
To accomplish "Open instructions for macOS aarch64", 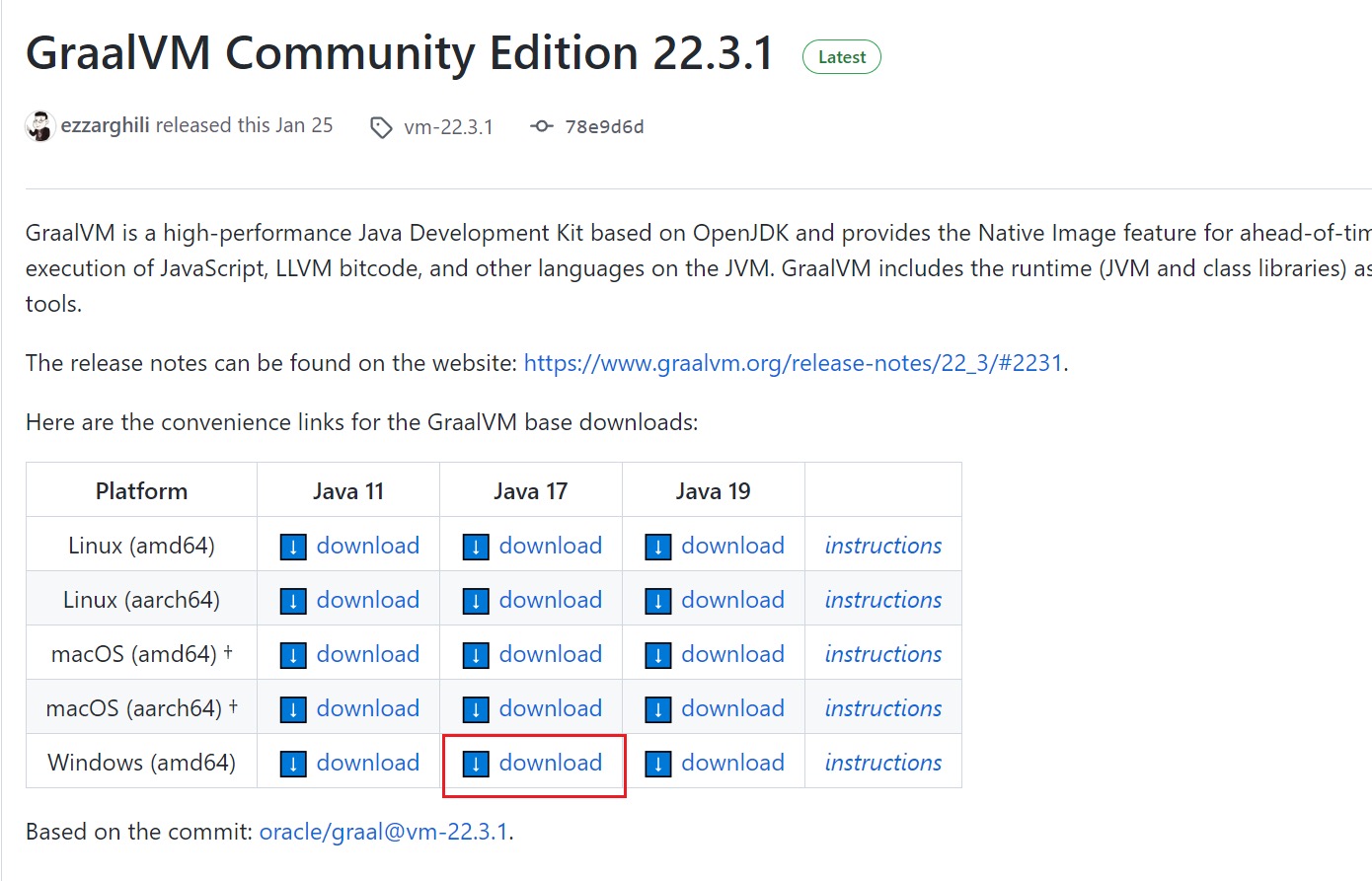I will pyautogui.click(x=882, y=708).
